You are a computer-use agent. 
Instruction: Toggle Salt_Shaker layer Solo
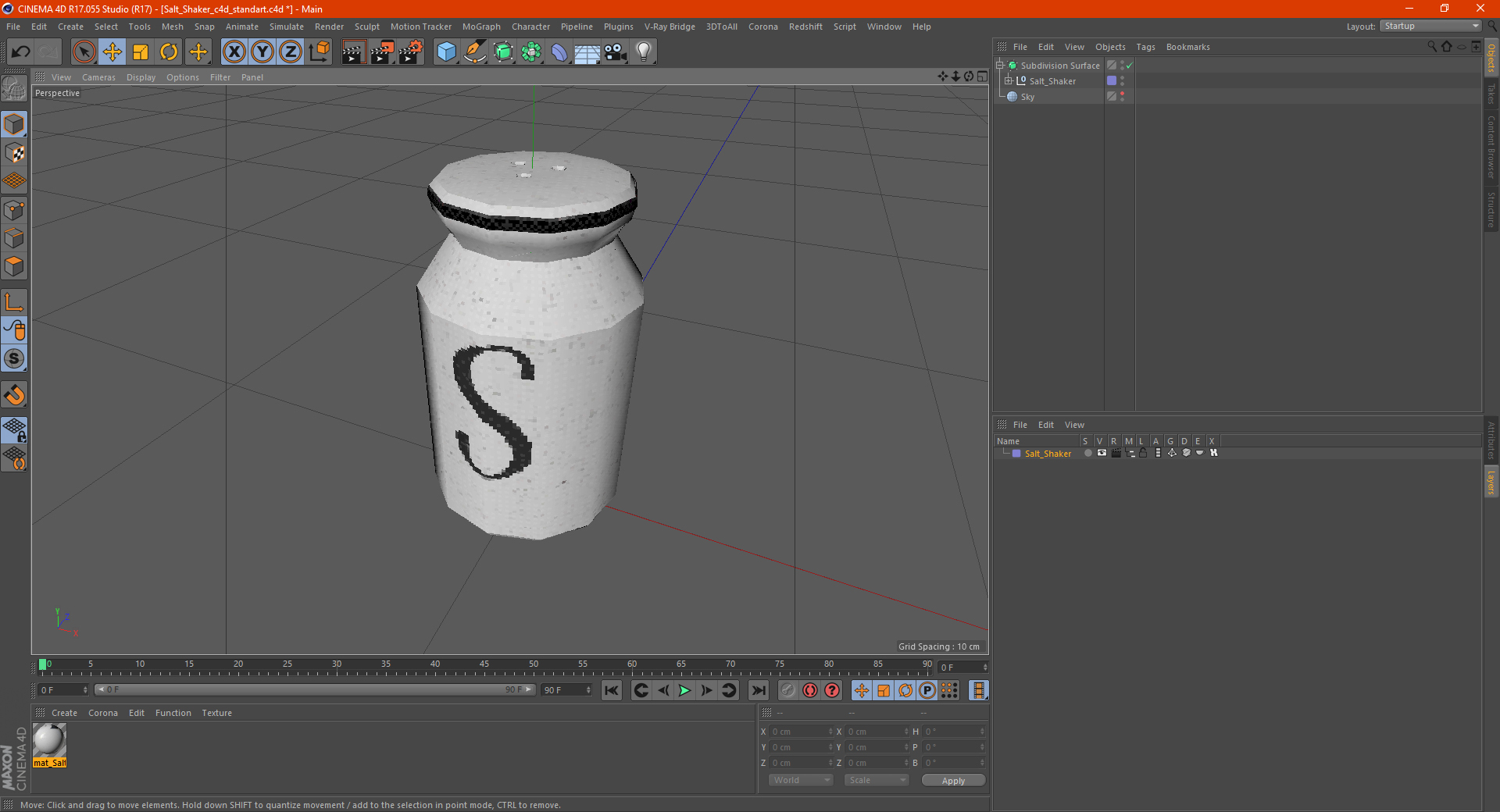(1087, 453)
